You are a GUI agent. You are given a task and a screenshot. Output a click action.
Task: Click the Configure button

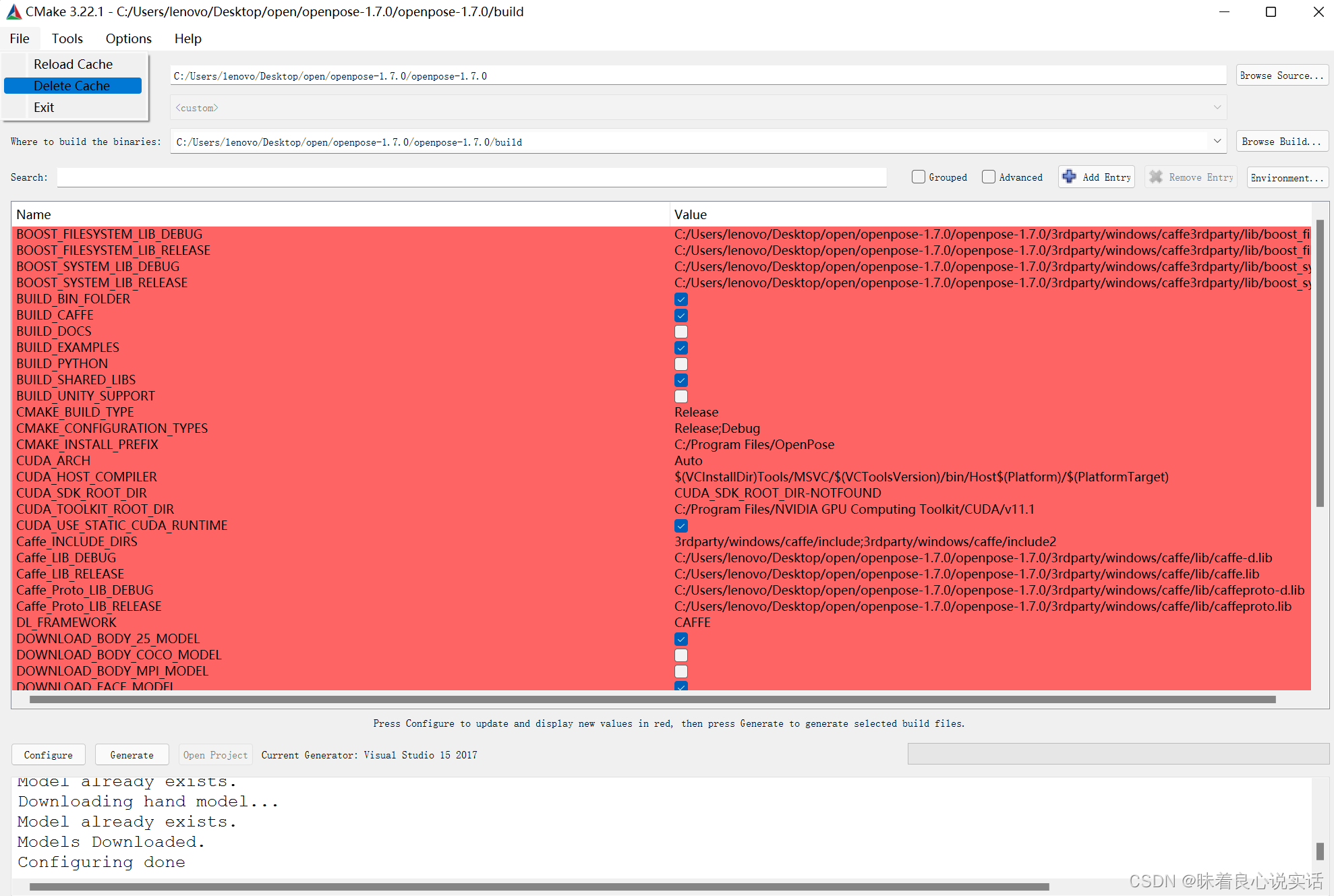click(x=49, y=754)
